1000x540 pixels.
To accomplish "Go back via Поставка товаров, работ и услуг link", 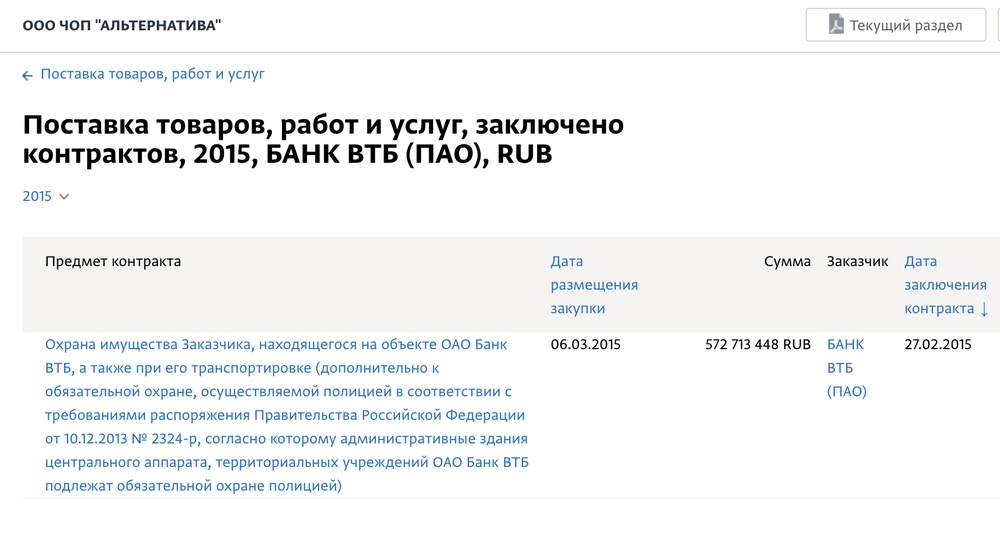I will tap(152, 74).
